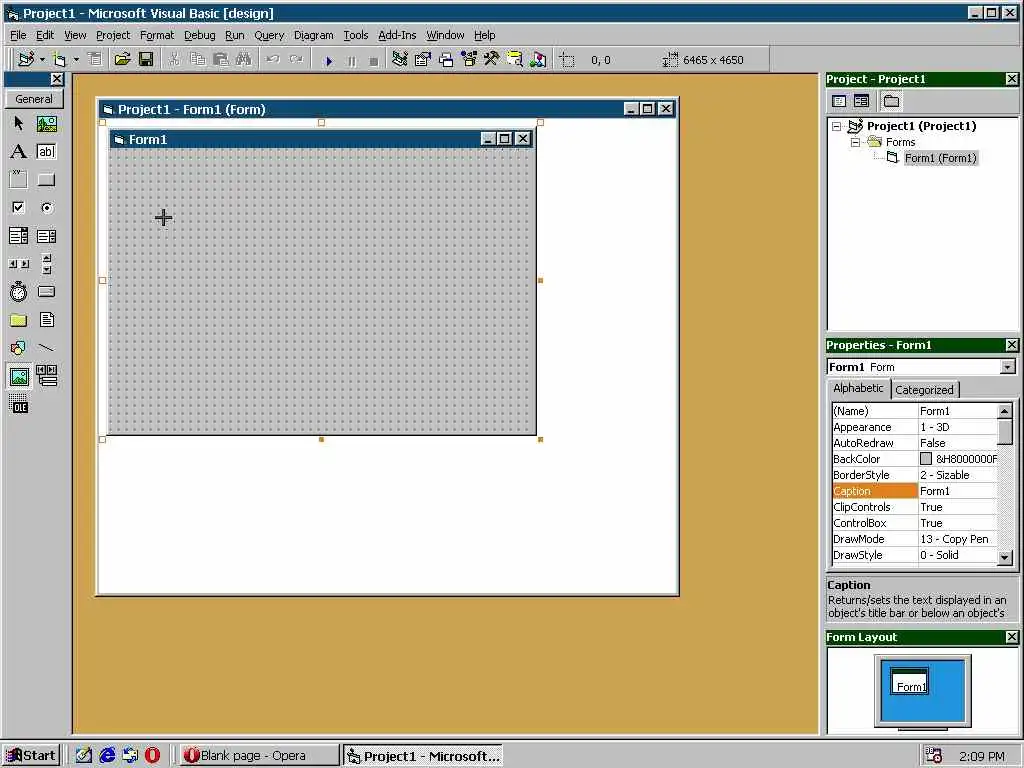Image resolution: width=1024 pixels, height=768 pixels.
Task: Open Object Browser from the toolbar
Action: [469, 59]
